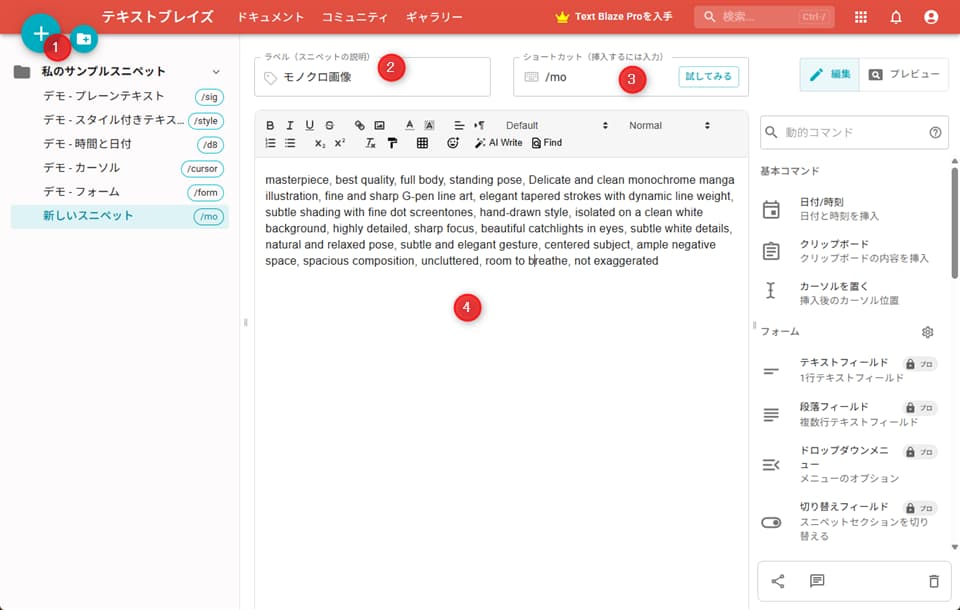The height and width of the screenshot is (610, 960).
Task: Insert a table from the toolbar
Action: 422,143
